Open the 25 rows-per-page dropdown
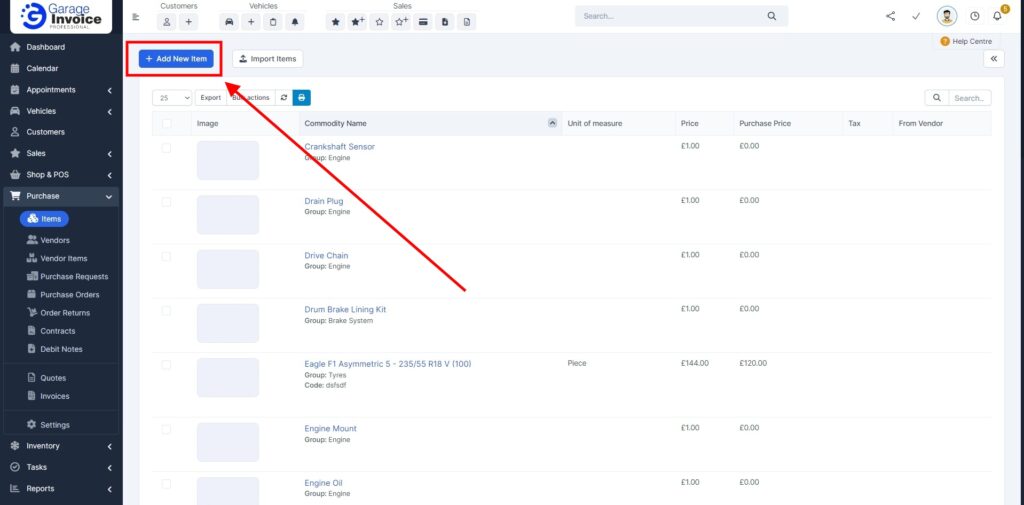Viewport: 1024px width, 505px height. tap(173, 98)
